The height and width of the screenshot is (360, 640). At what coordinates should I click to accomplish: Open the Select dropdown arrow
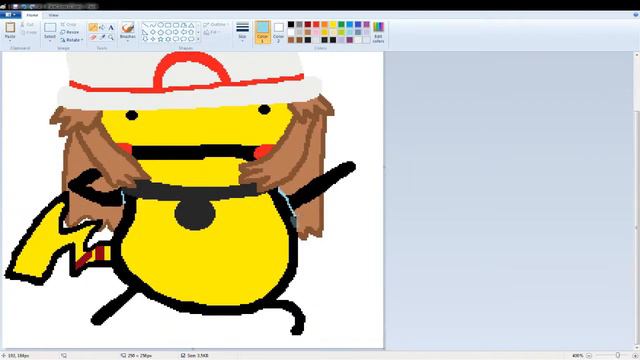coord(50,40)
